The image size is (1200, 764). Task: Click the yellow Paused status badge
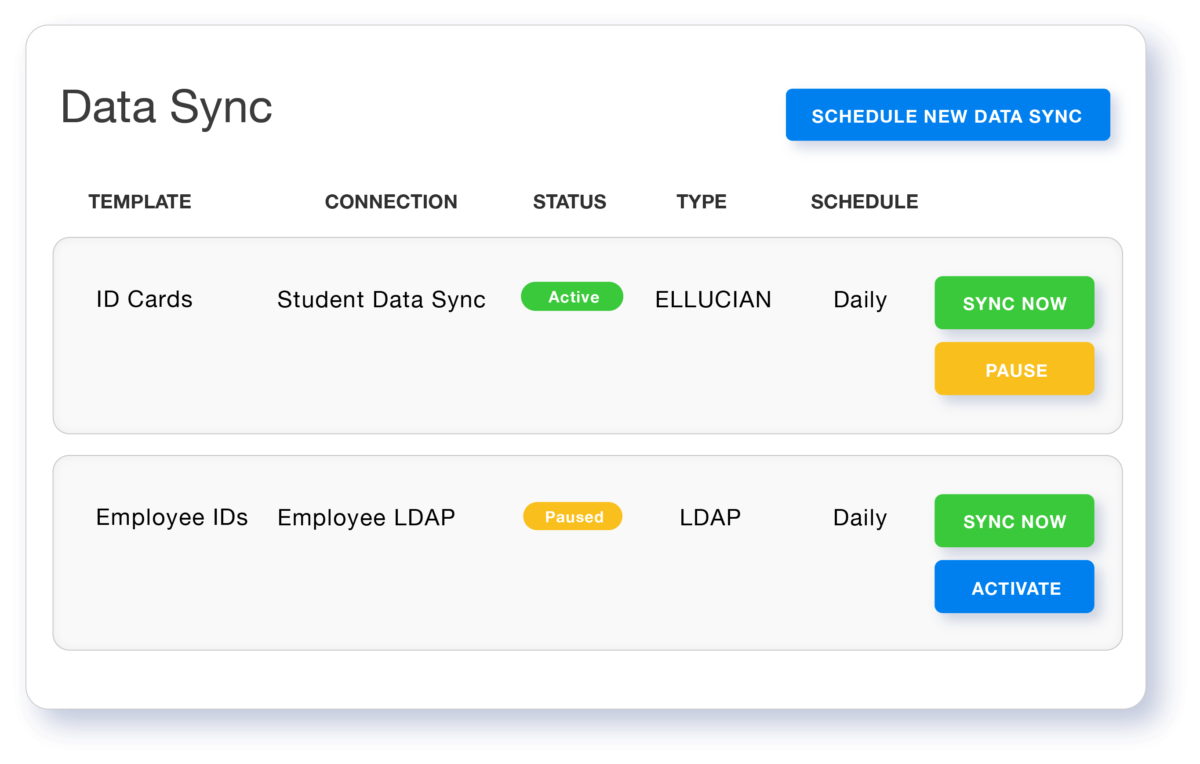(573, 517)
